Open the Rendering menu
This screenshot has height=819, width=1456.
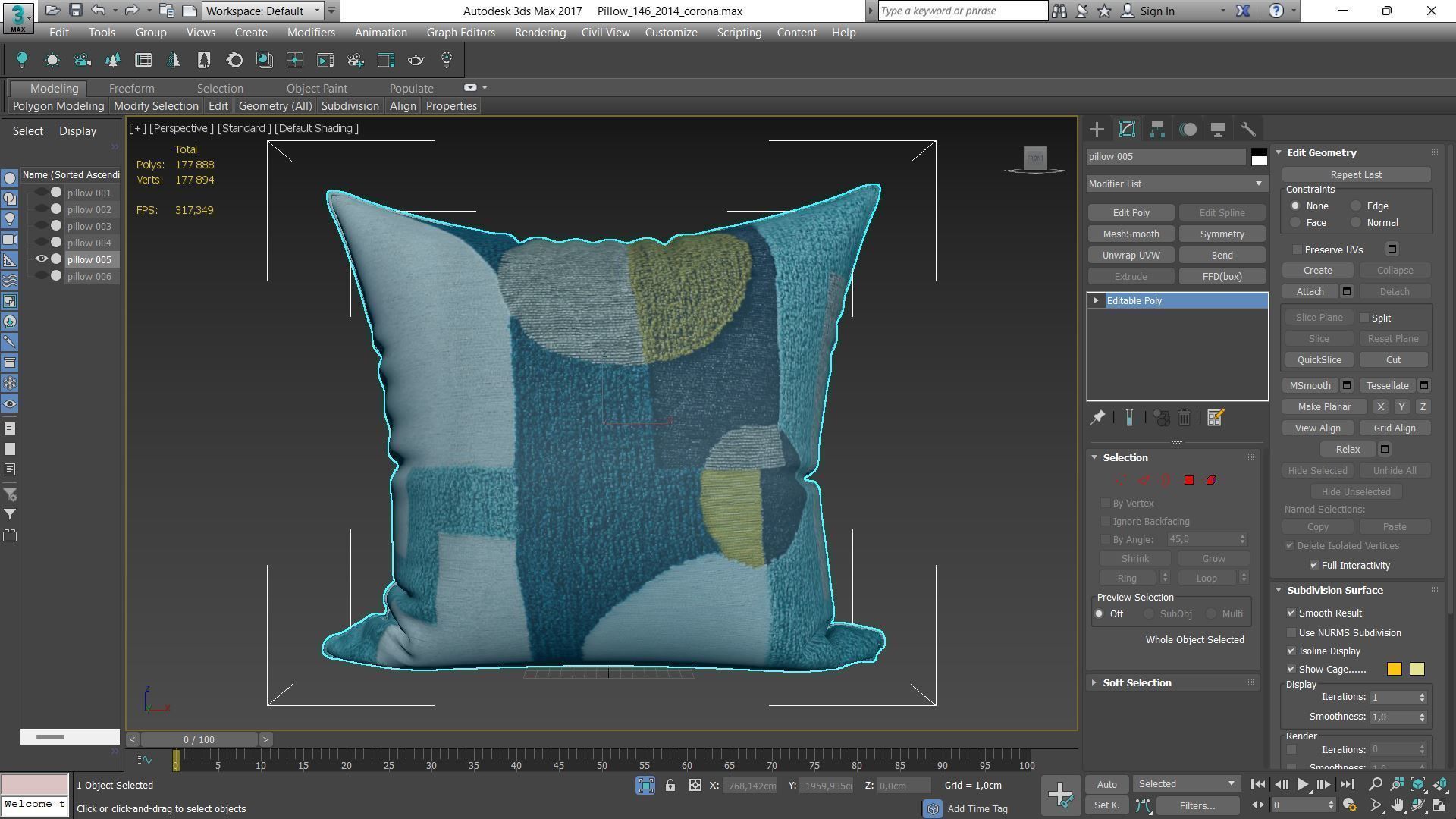coord(540,33)
